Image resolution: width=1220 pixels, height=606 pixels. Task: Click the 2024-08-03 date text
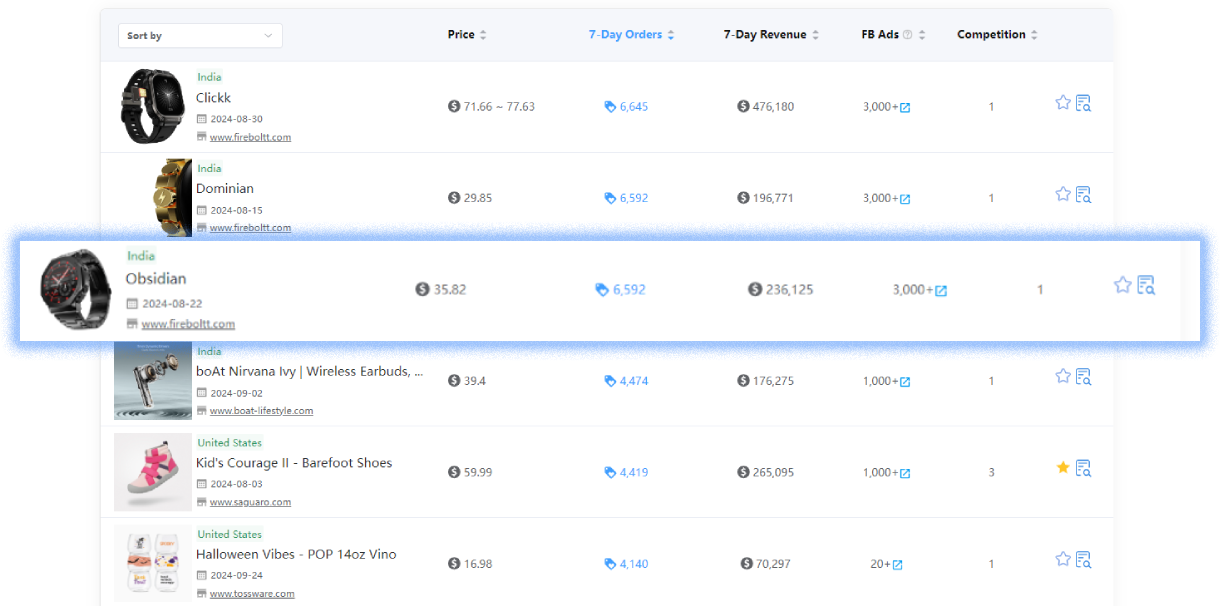click(x=237, y=484)
